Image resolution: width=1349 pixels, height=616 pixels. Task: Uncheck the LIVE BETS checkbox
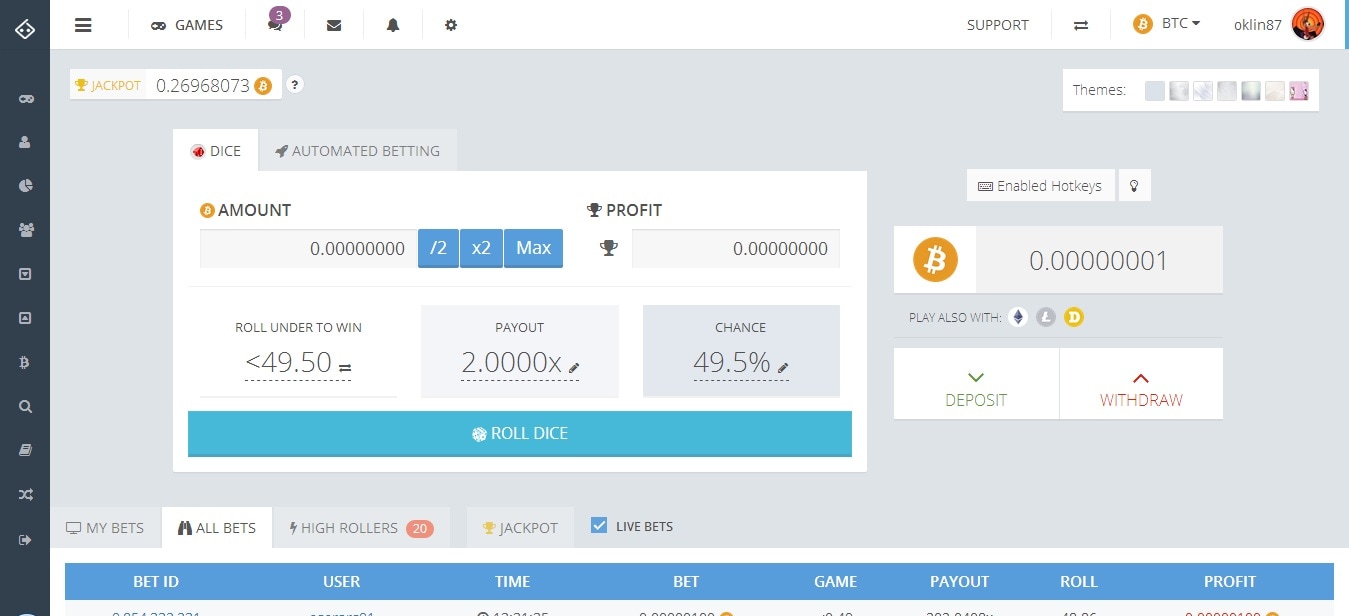599,525
